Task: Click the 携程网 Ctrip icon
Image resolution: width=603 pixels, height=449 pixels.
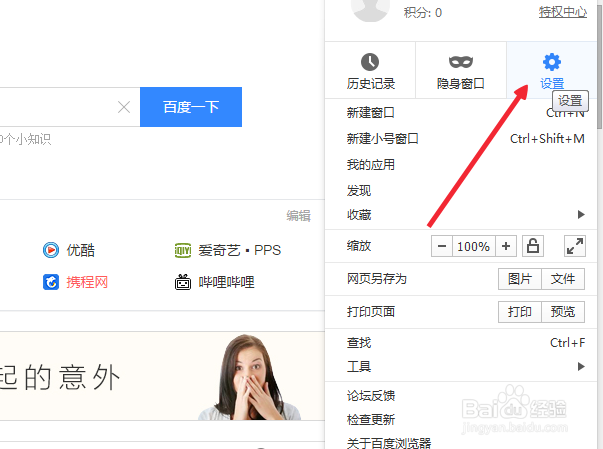Action: click(x=51, y=282)
